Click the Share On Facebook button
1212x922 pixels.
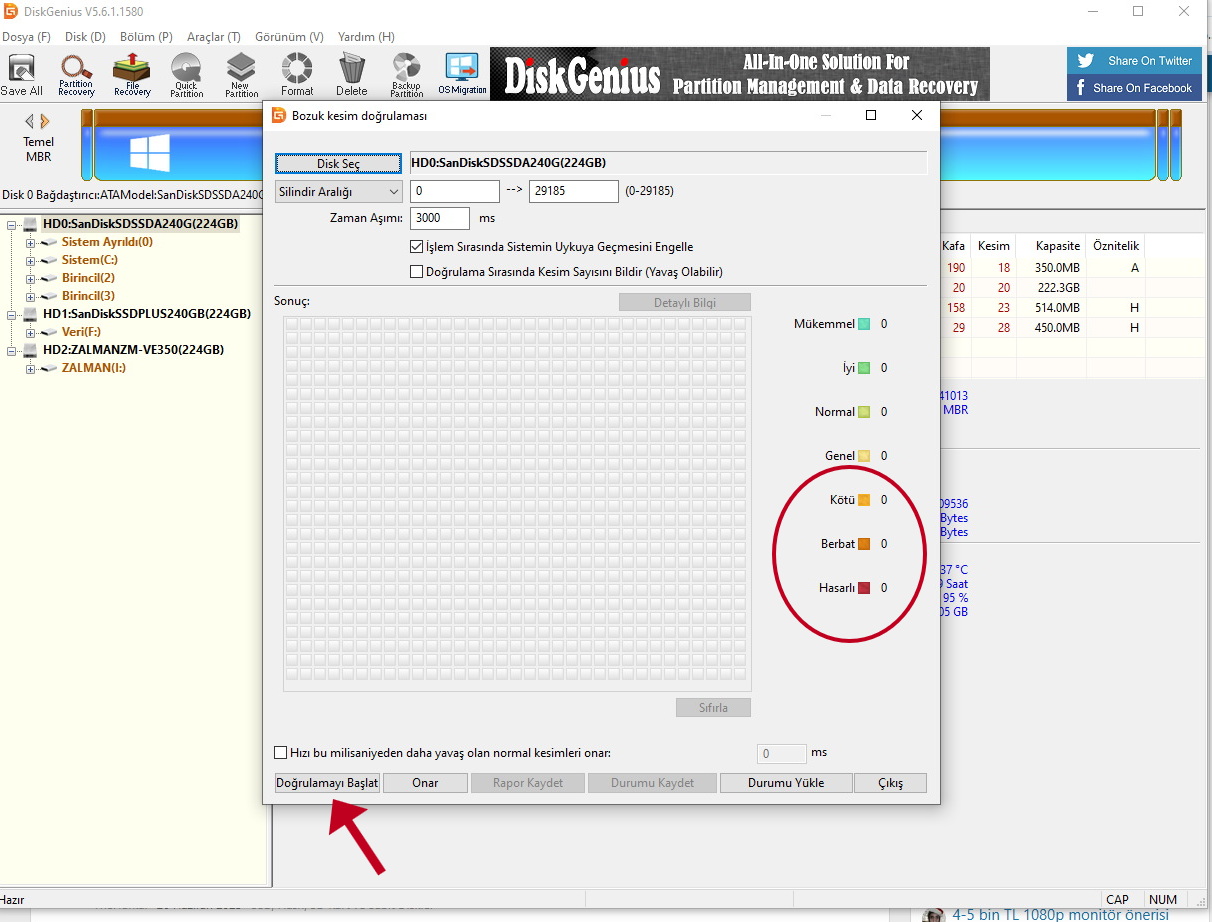(1134, 88)
